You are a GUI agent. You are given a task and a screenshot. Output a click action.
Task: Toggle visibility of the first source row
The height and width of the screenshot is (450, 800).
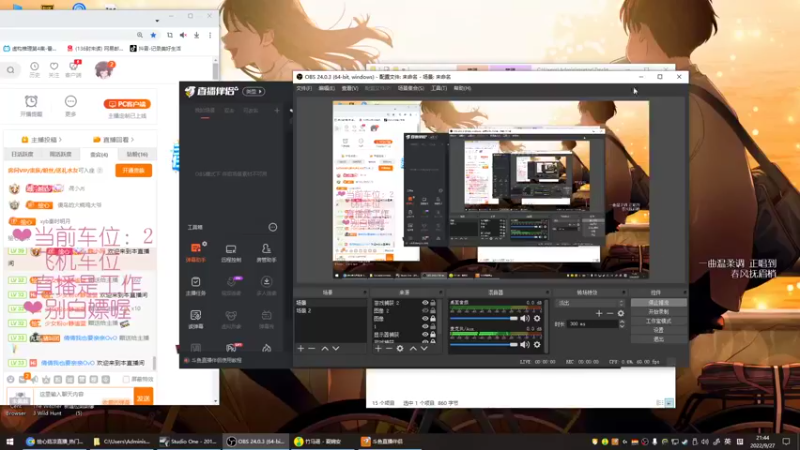point(424,303)
